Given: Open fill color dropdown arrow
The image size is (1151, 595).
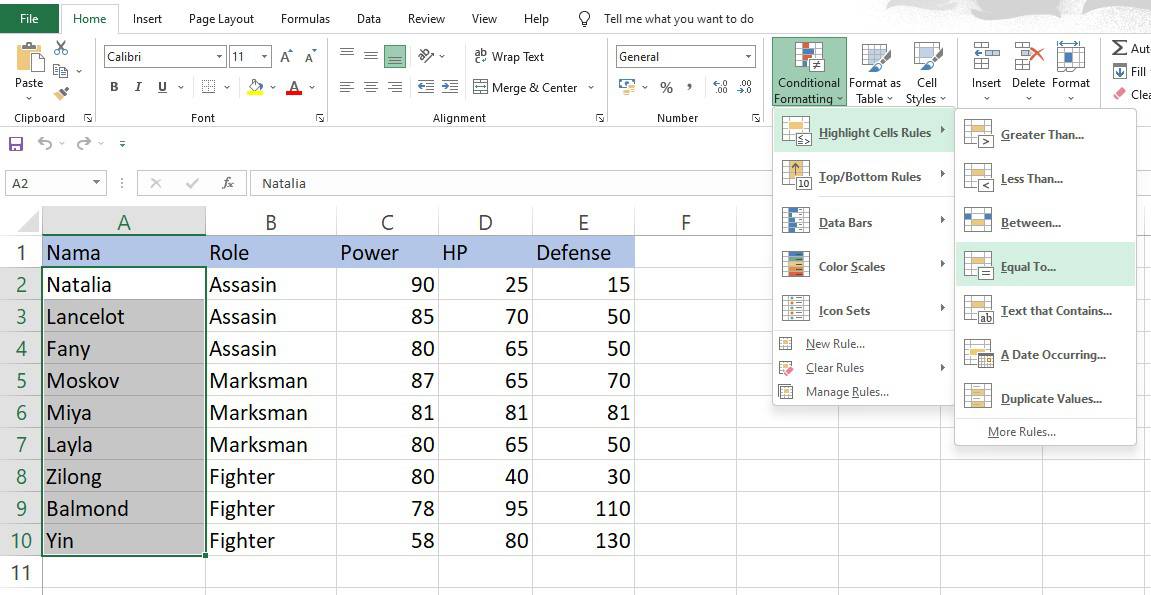Looking at the screenshot, I should (x=273, y=87).
